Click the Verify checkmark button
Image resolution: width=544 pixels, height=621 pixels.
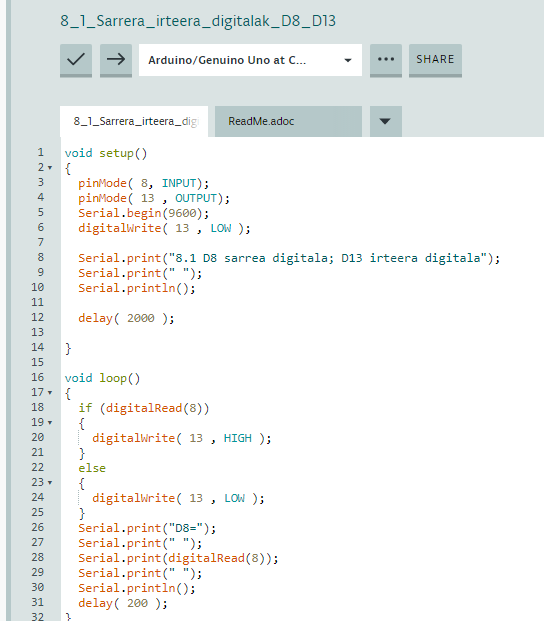coord(76,60)
